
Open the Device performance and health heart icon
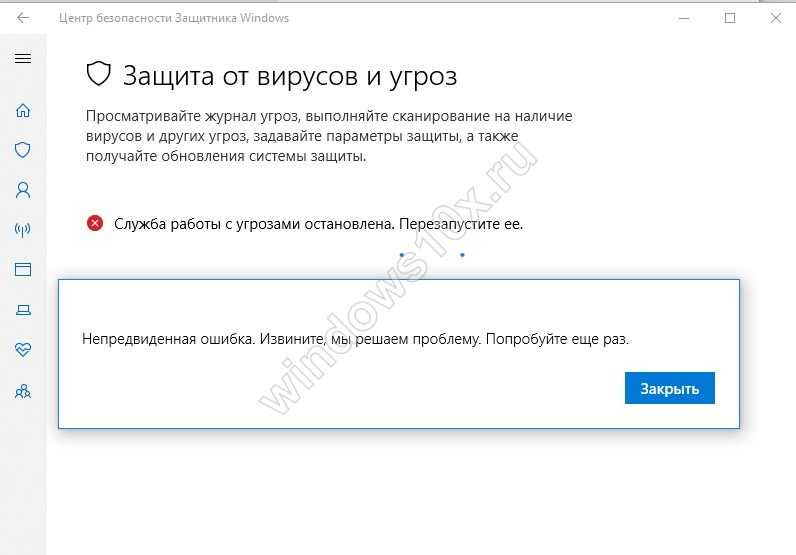(23, 349)
